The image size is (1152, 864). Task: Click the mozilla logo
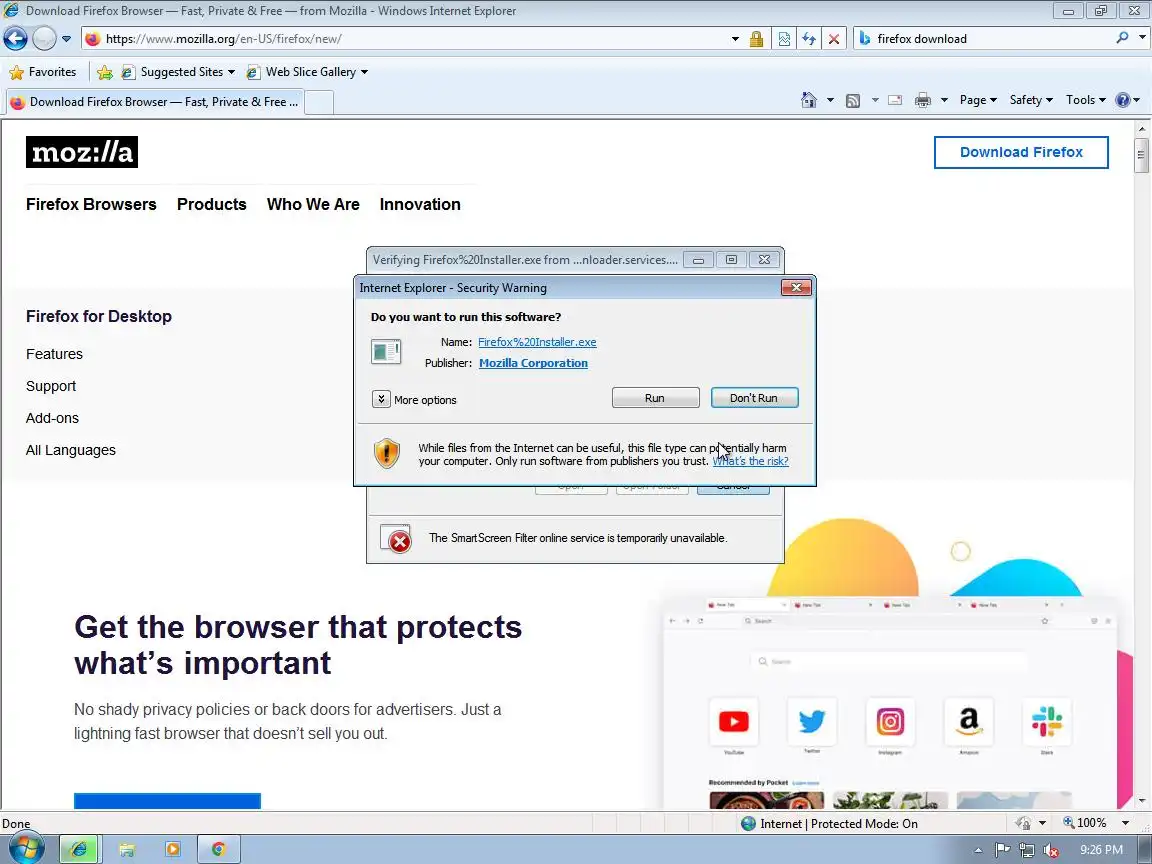[x=82, y=152]
